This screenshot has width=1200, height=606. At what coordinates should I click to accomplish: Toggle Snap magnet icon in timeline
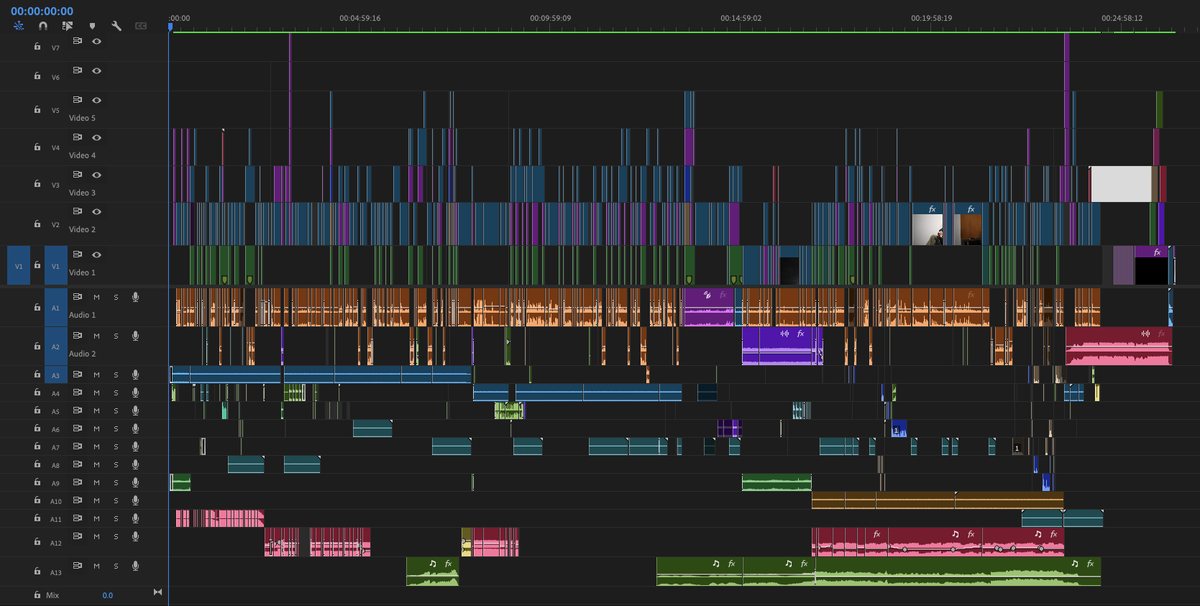tap(42, 25)
